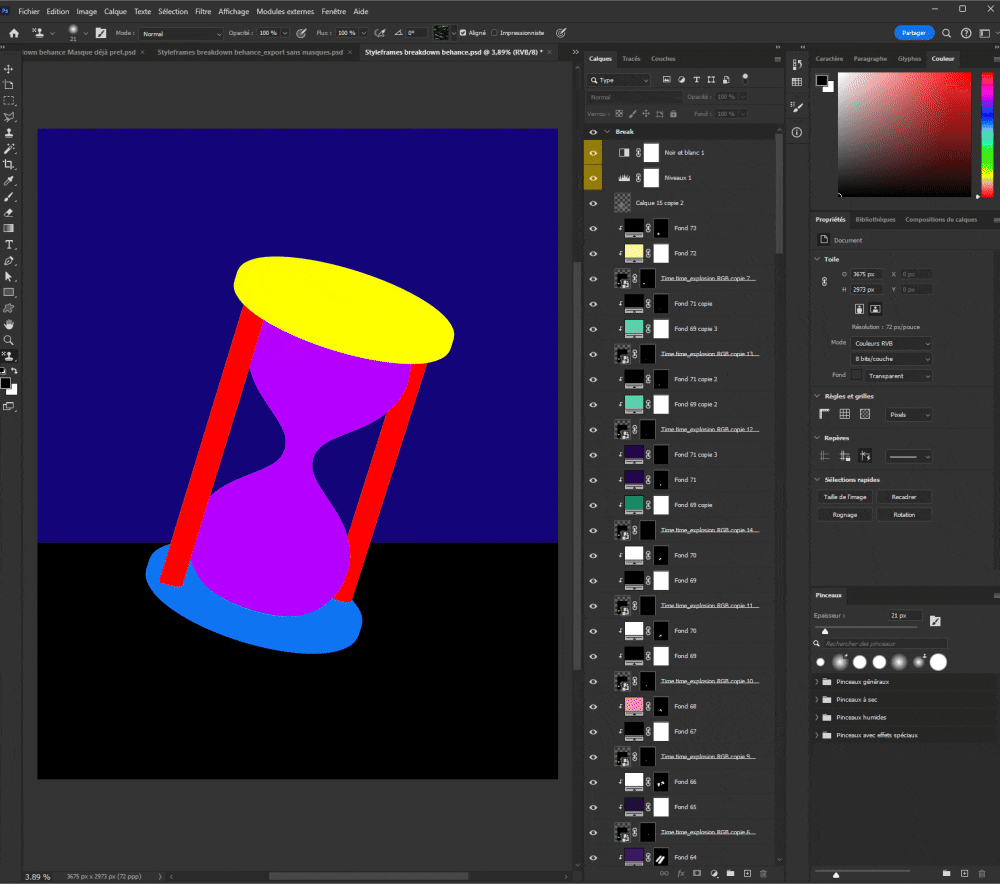Open the help question mark icon

(x=966, y=33)
